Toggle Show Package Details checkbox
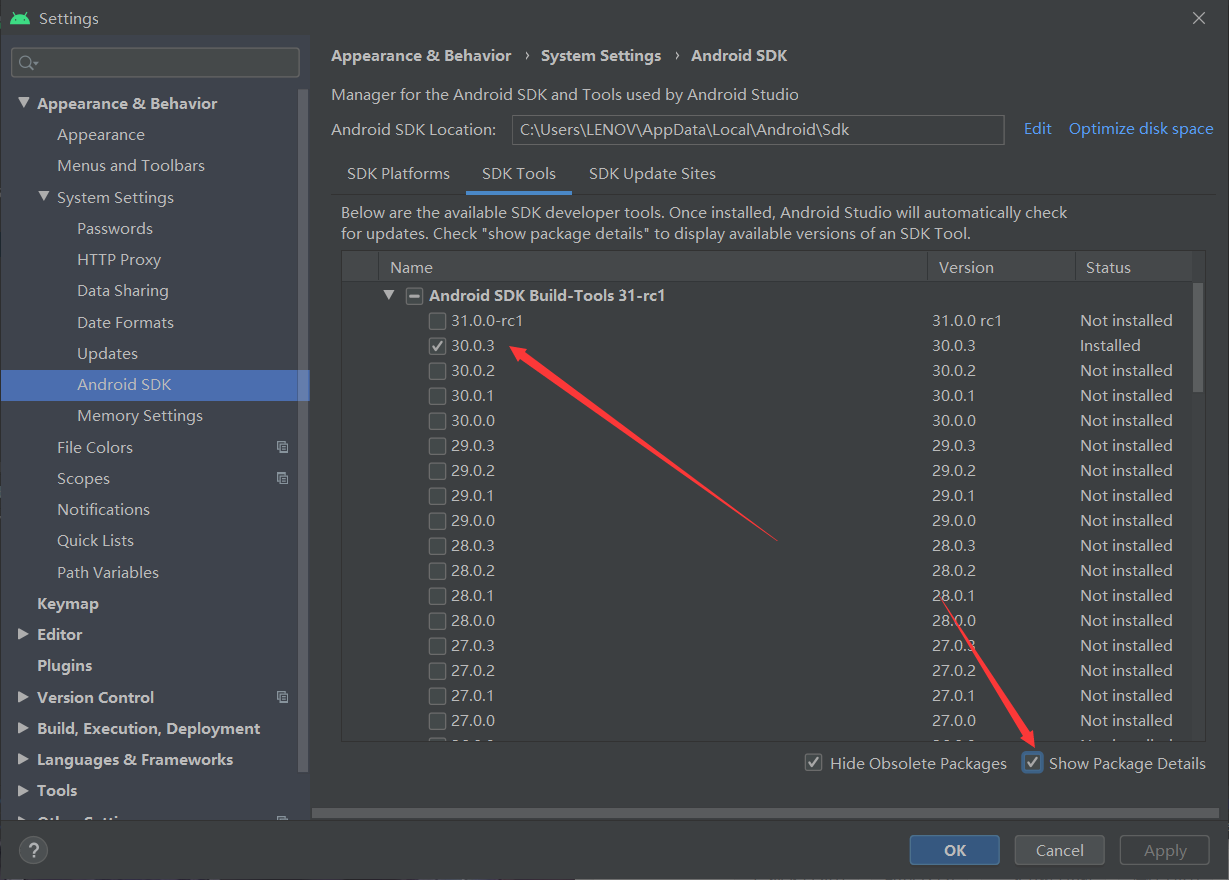The image size is (1229, 880). (1033, 763)
